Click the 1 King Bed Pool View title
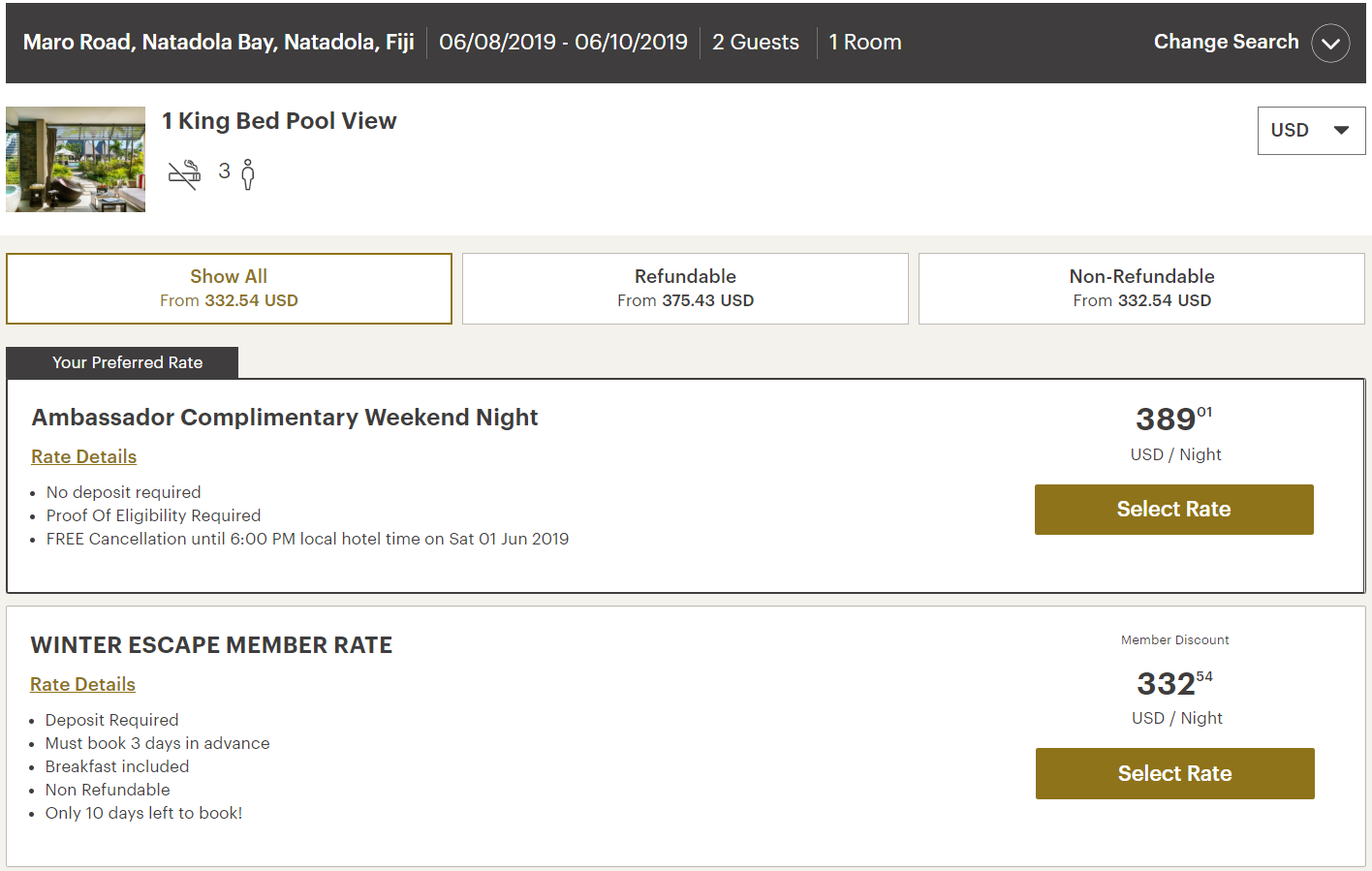The height and width of the screenshot is (871, 1372). [279, 121]
